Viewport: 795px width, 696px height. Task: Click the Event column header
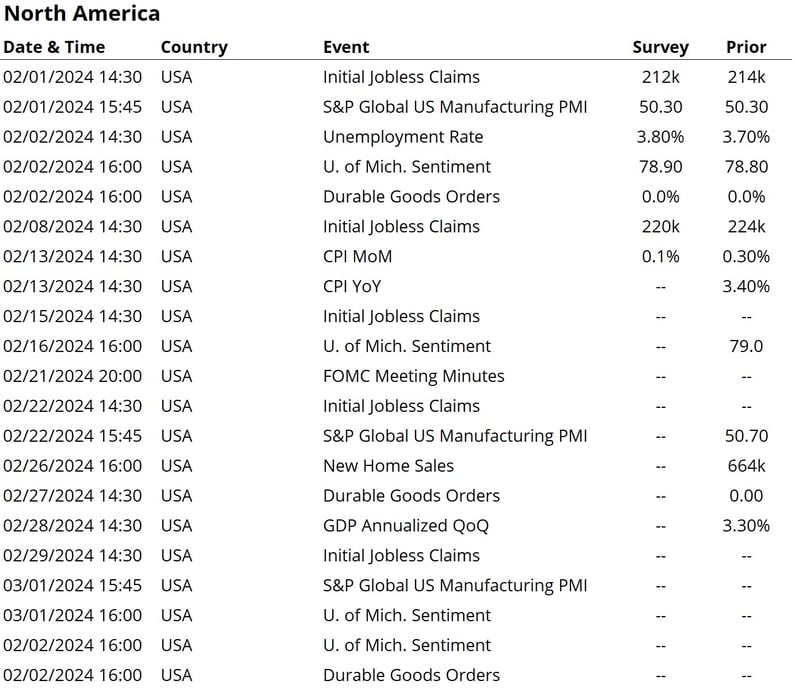pyautogui.click(x=346, y=47)
